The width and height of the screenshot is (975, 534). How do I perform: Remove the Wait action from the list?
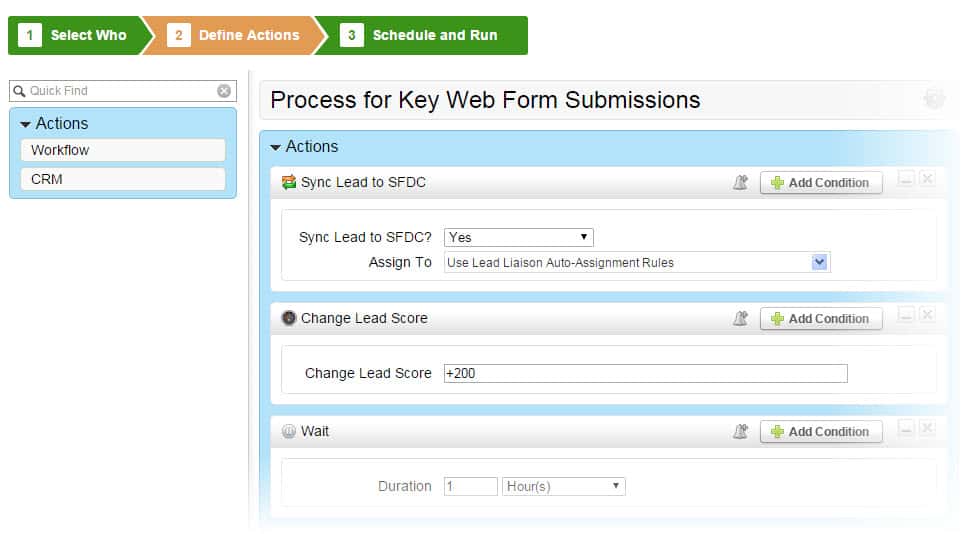927,428
